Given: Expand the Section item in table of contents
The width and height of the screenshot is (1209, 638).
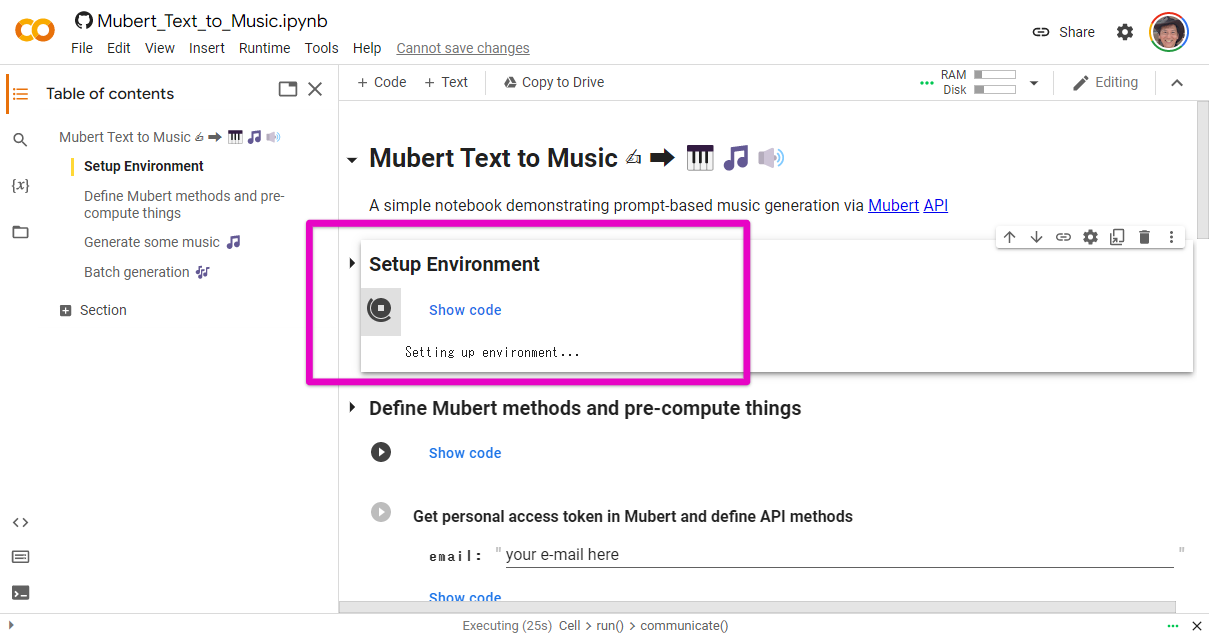Looking at the screenshot, I should (x=66, y=311).
